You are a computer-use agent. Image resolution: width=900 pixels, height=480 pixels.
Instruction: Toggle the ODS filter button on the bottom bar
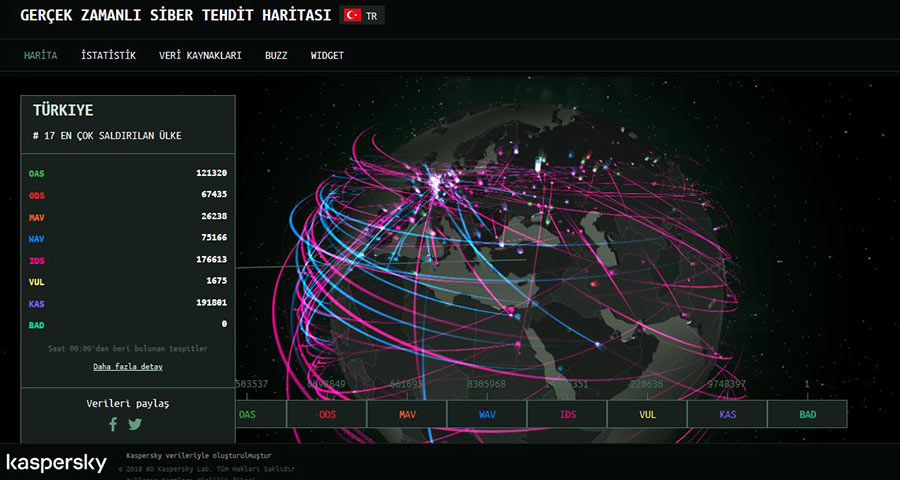[327, 414]
